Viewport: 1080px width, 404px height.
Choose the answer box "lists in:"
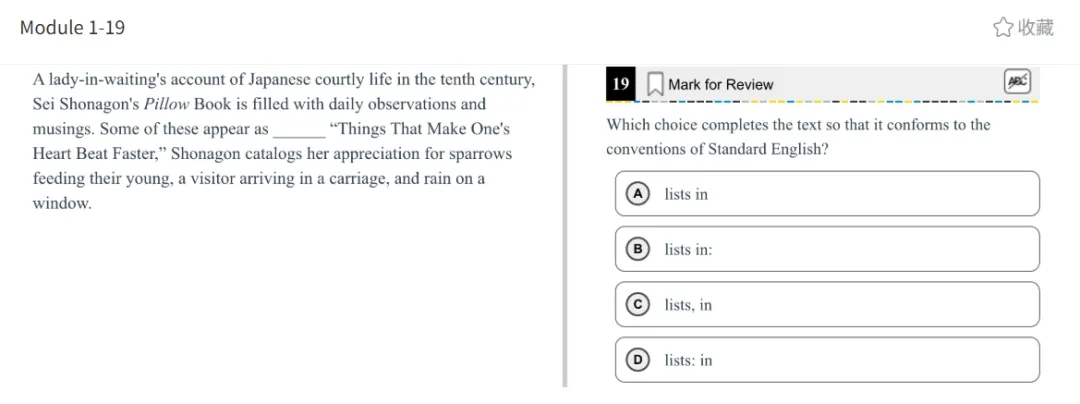tap(827, 249)
